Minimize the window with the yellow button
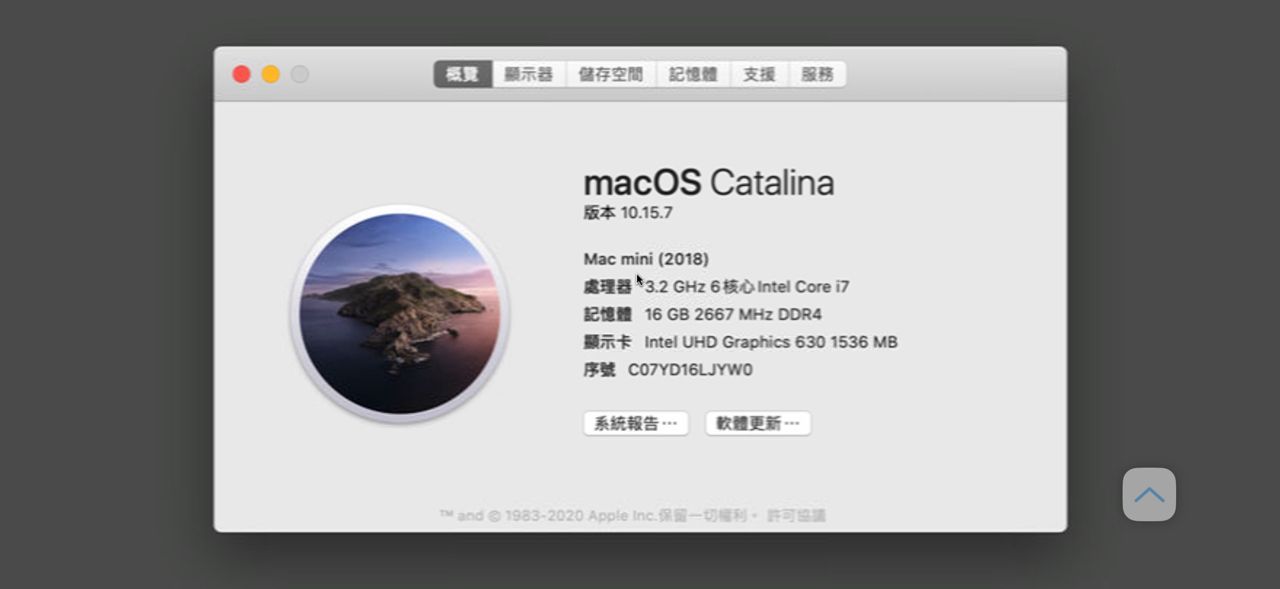The image size is (1280, 589). click(270, 74)
